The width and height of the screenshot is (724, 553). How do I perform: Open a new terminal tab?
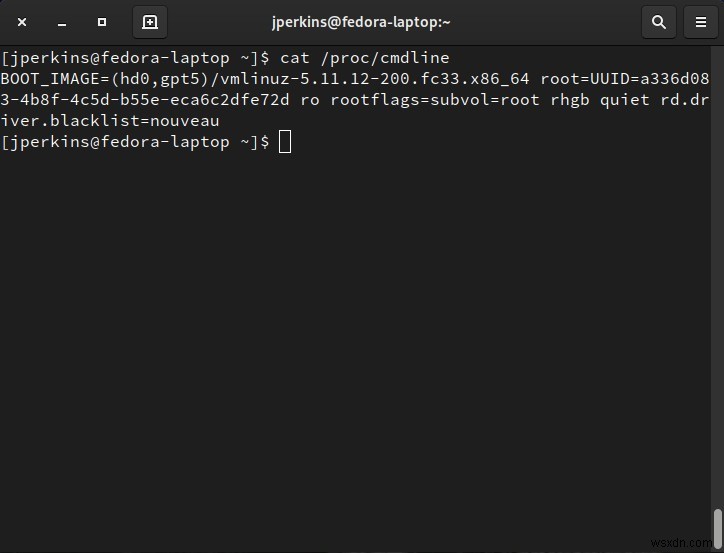(x=149, y=21)
